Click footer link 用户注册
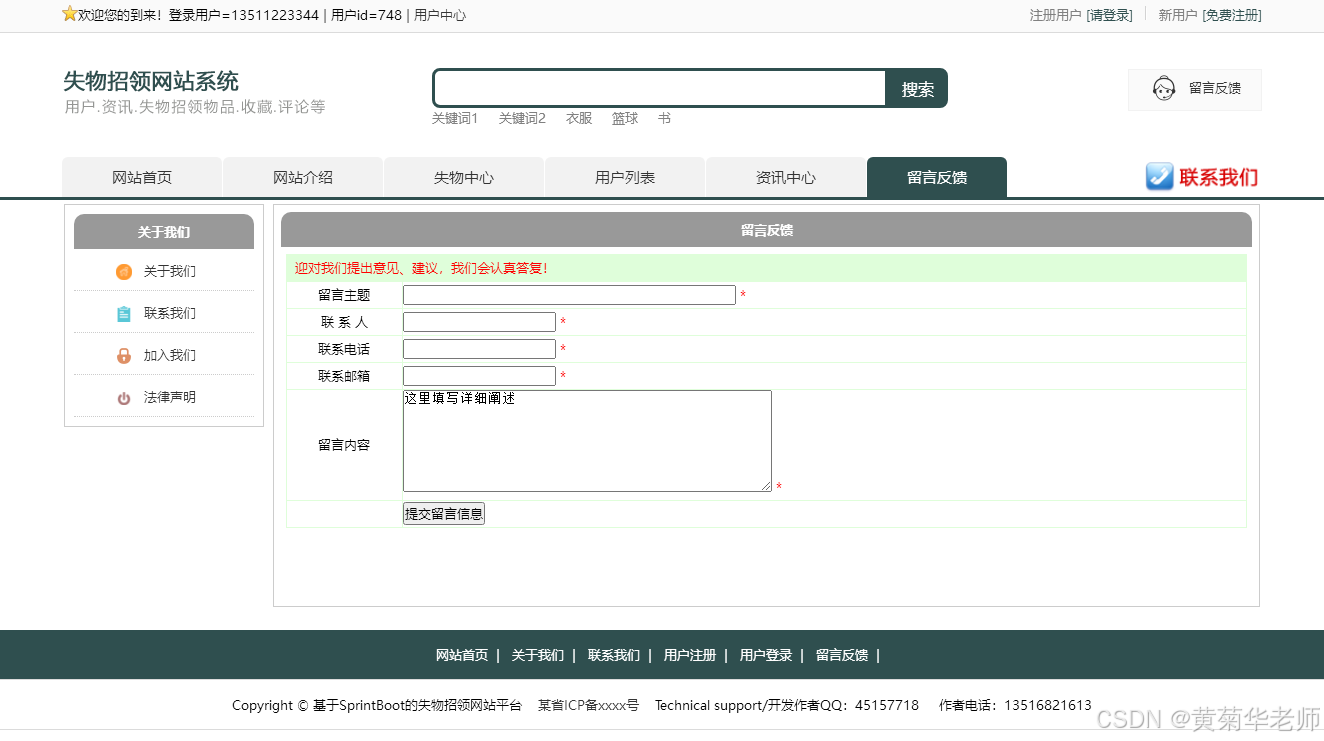This screenshot has height=741, width=1324. coord(690,656)
